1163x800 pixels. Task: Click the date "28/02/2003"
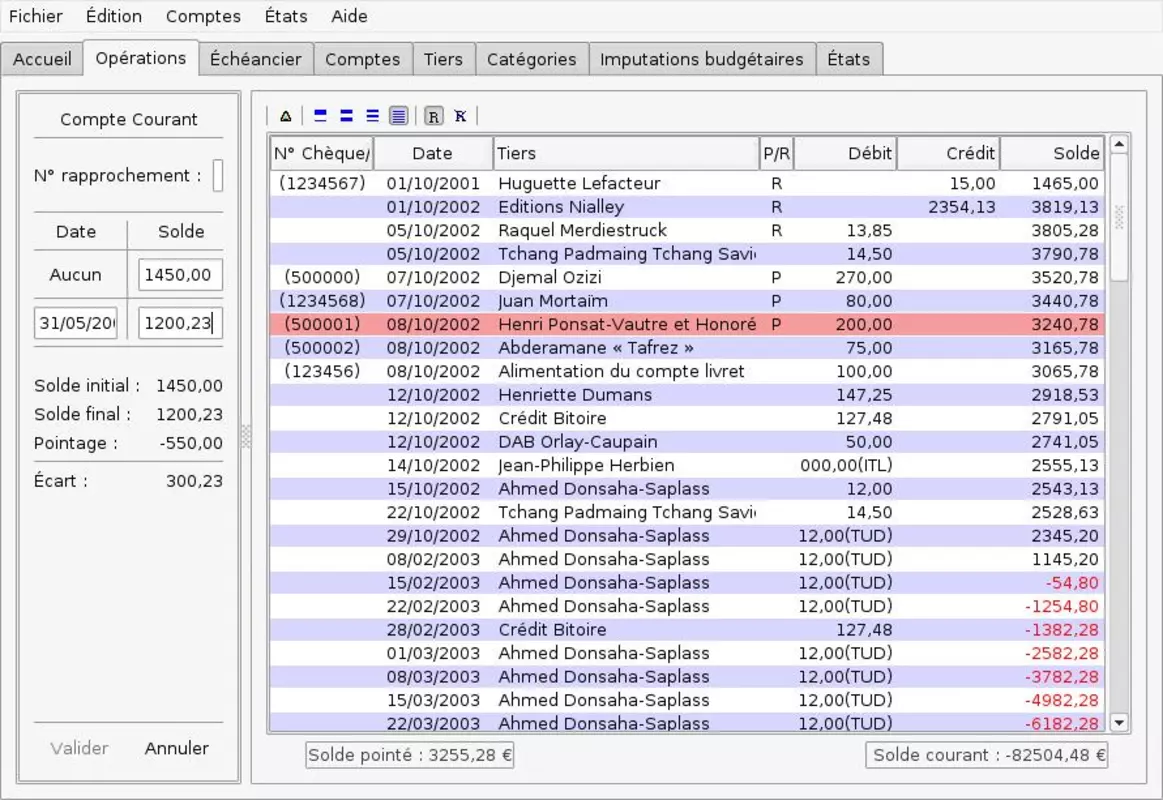point(433,629)
